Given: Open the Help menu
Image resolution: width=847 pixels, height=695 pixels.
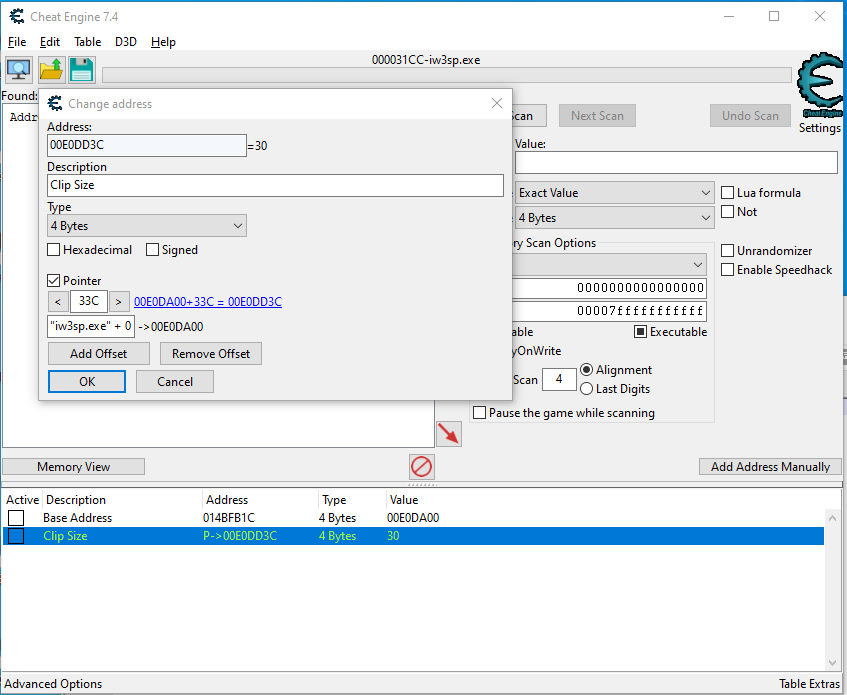Looking at the screenshot, I should point(163,42).
